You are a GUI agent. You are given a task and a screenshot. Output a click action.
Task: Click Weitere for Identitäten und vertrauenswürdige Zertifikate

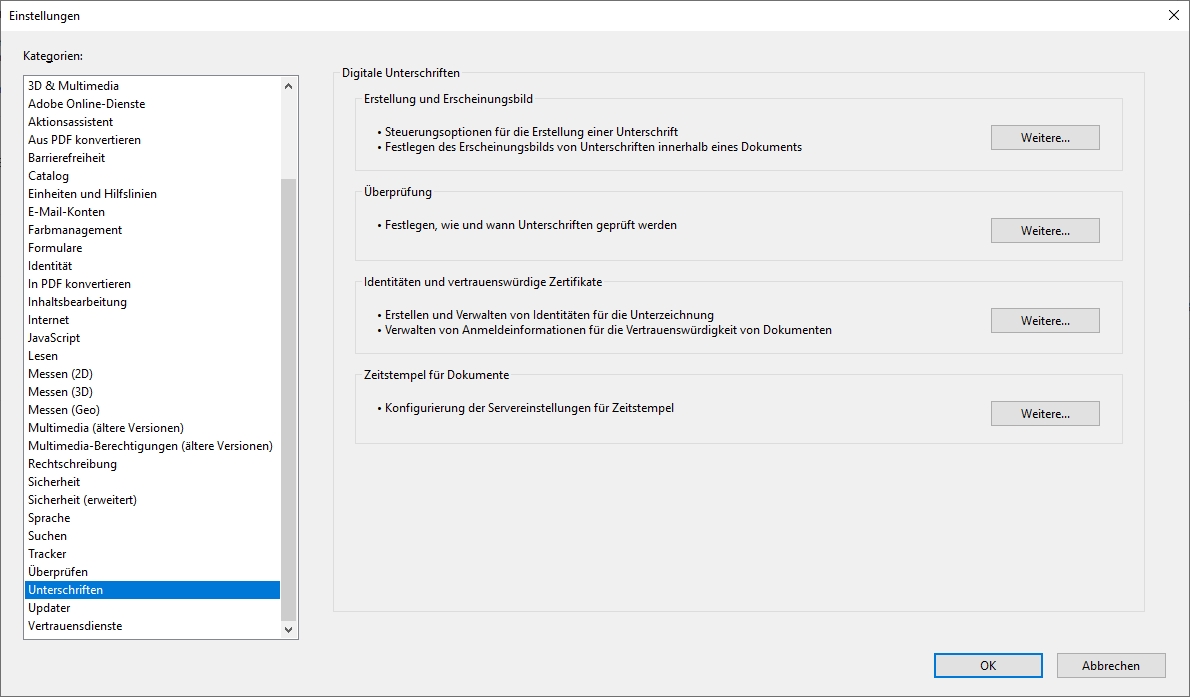click(x=1045, y=321)
